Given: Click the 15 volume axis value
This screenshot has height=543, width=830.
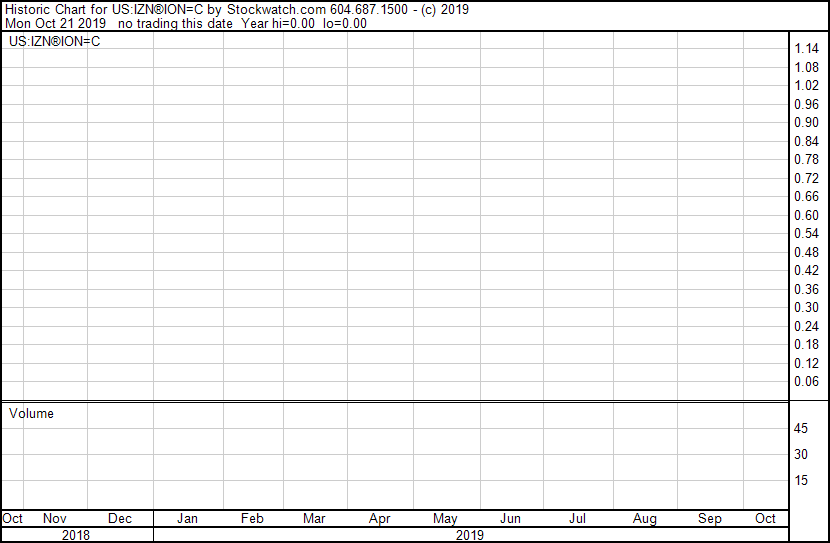Looking at the screenshot, I should (801, 480).
